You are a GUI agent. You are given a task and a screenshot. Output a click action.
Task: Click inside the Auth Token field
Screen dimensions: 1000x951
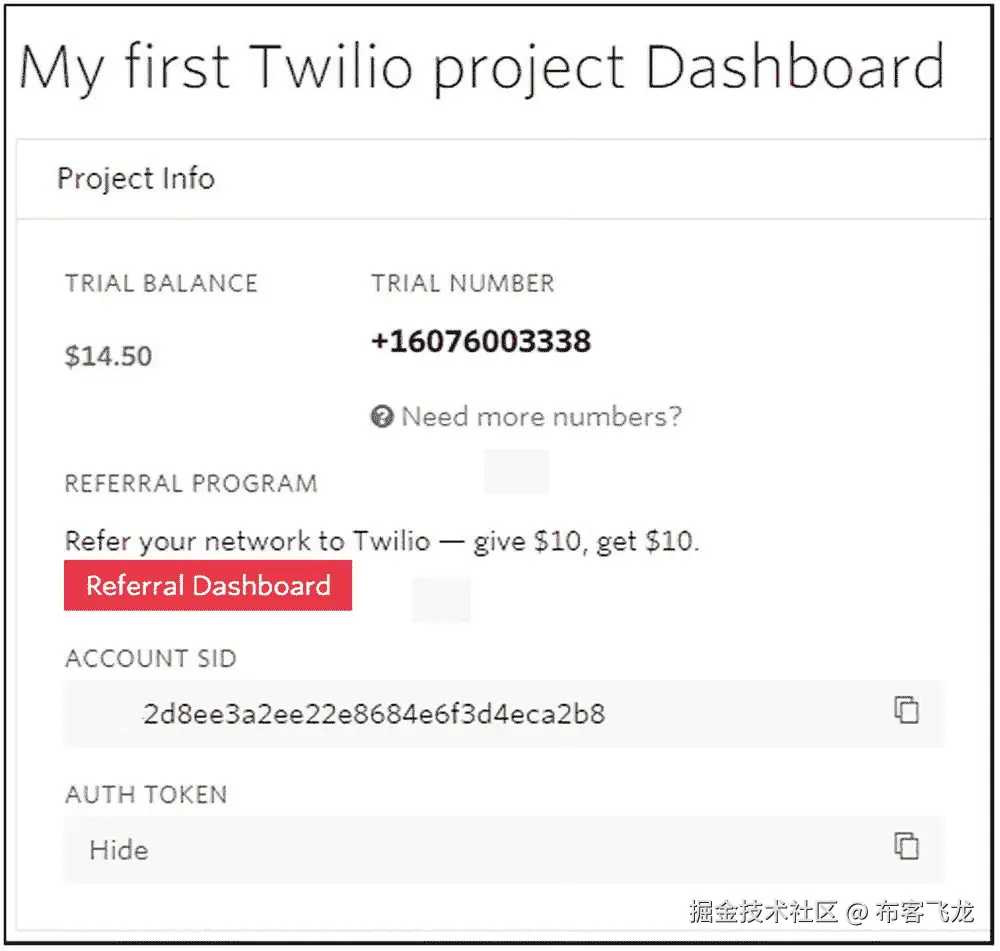(x=500, y=850)
